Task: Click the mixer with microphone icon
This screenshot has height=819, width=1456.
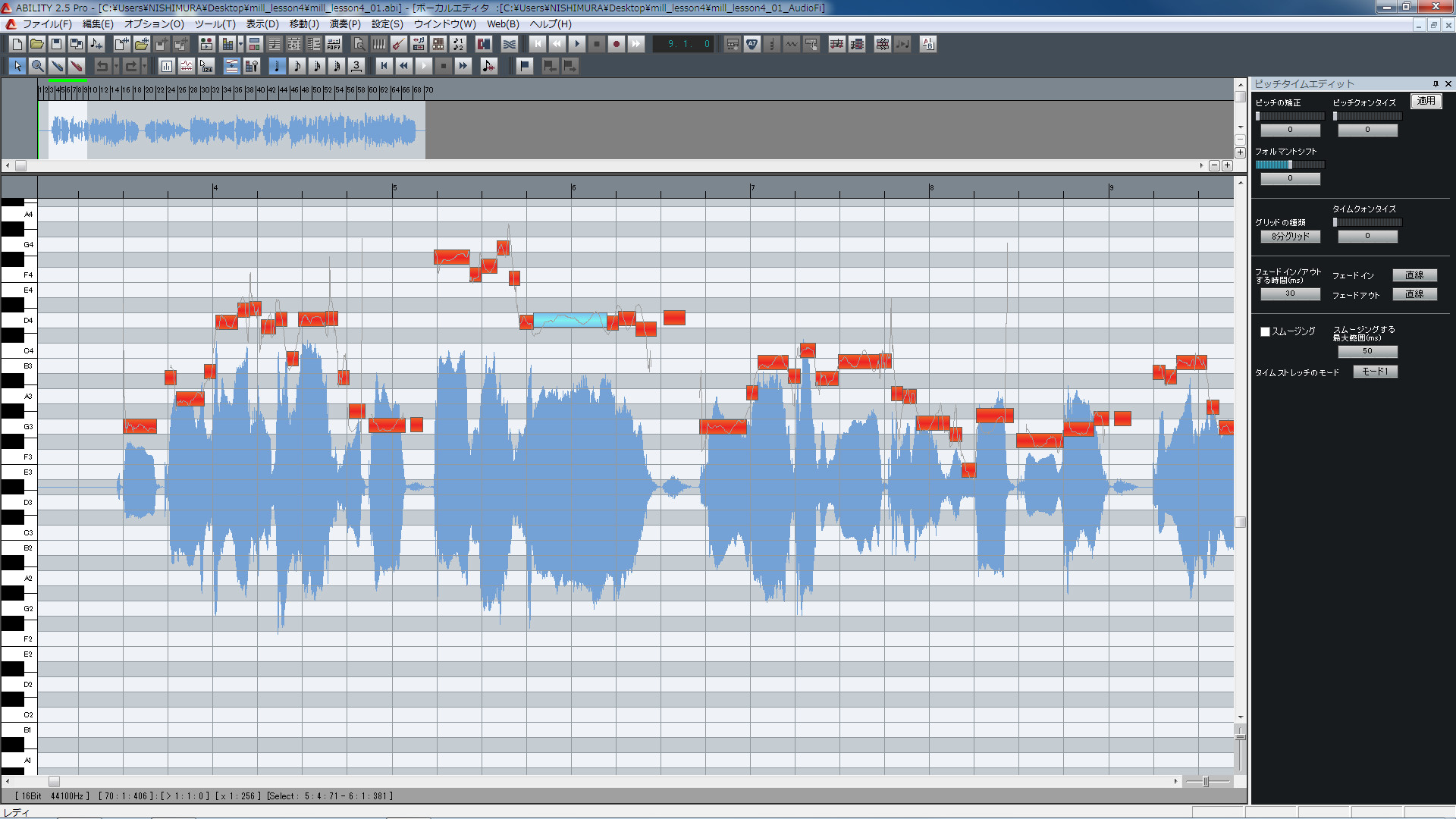Action: 252,66
